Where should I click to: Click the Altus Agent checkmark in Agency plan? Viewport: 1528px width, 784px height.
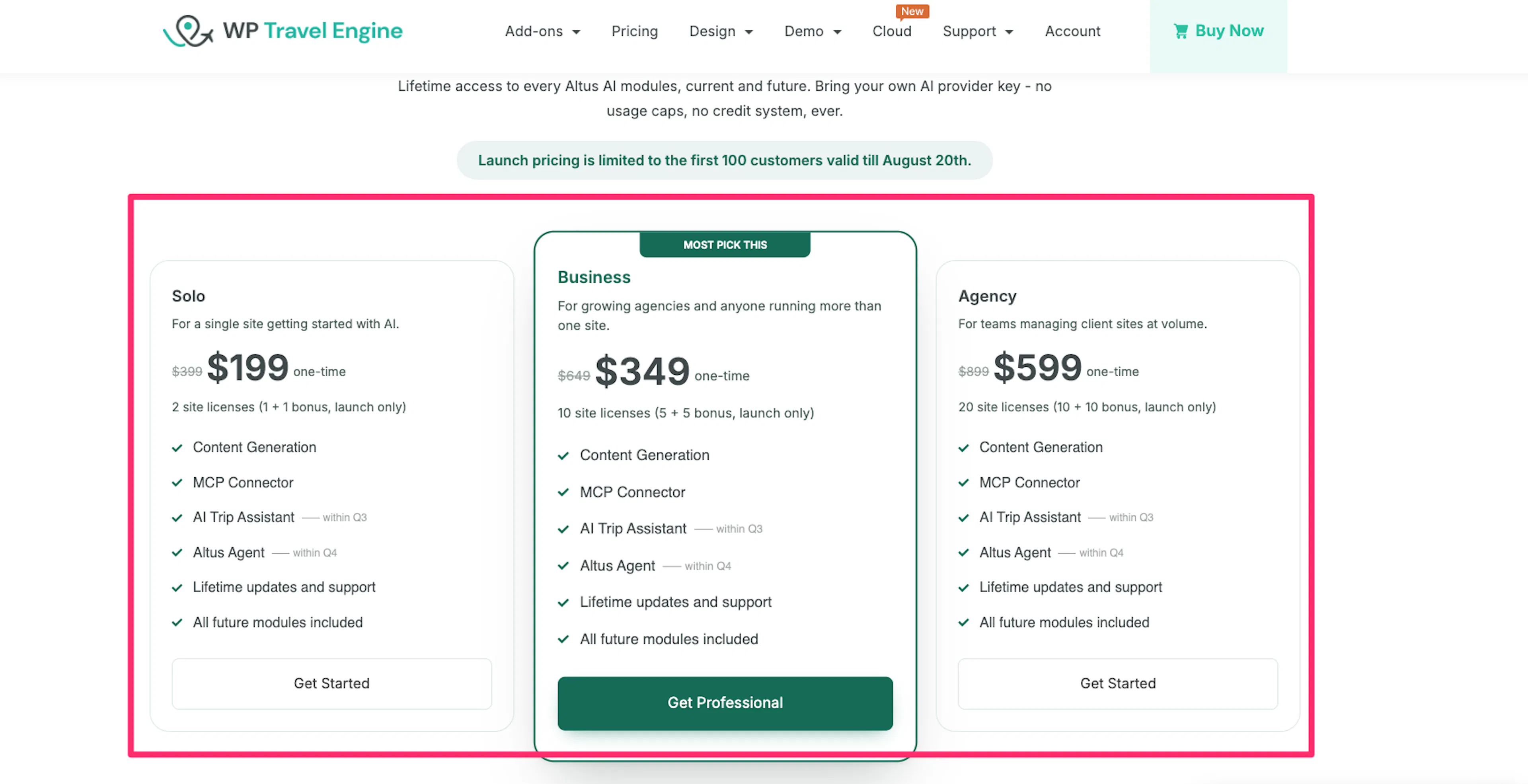pos(963,553)
